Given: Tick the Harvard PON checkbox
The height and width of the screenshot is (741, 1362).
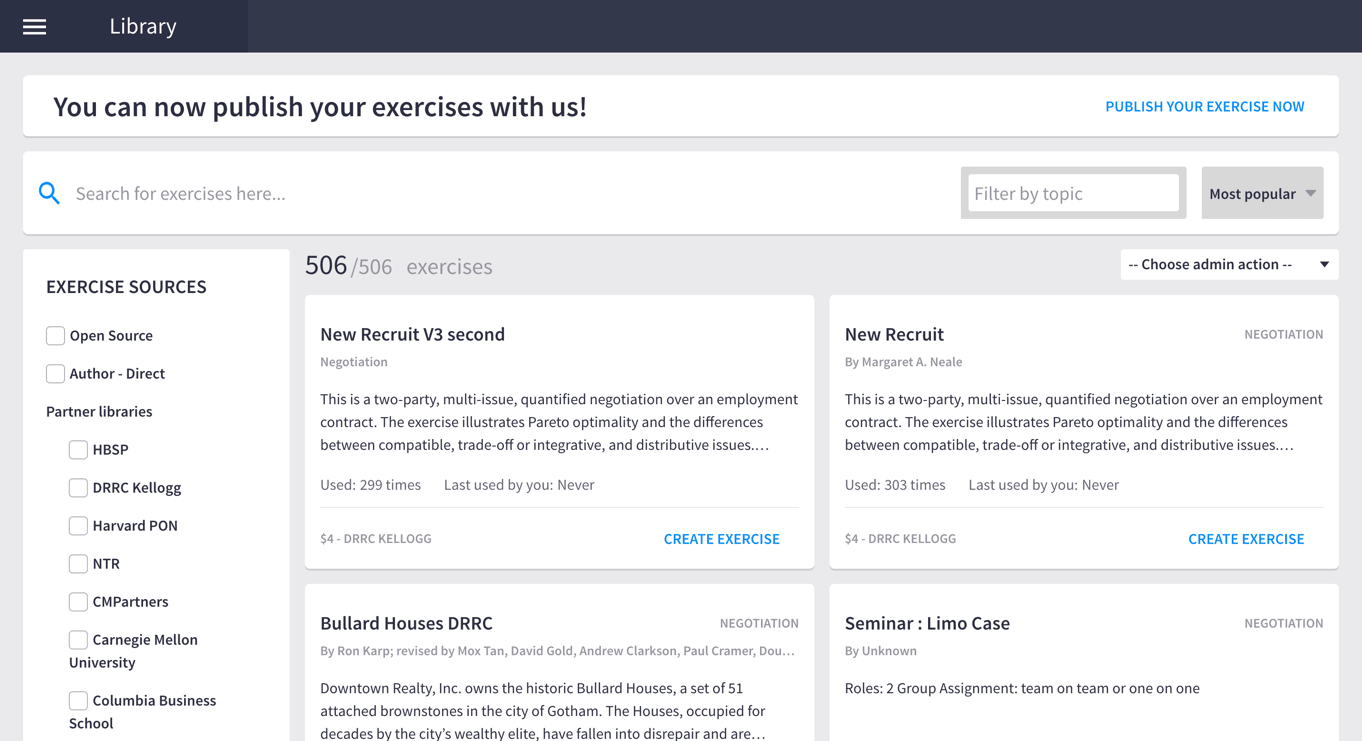Looking at the screenshot, I should pyautogui.click(x=78, y=525).
